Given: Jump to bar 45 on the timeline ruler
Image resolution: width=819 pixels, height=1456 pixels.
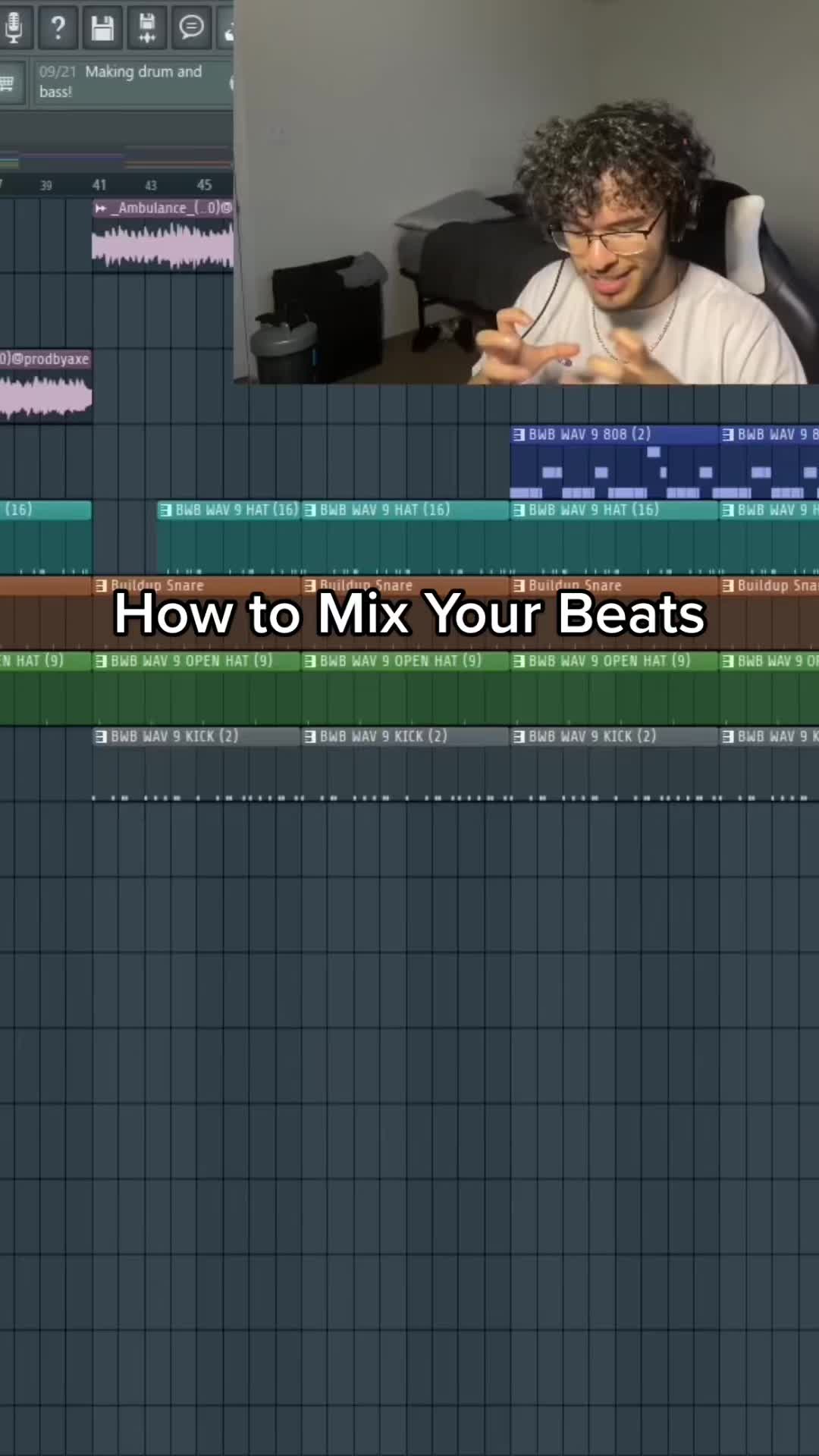Looking at the screenshot, I should click(204, 185).
